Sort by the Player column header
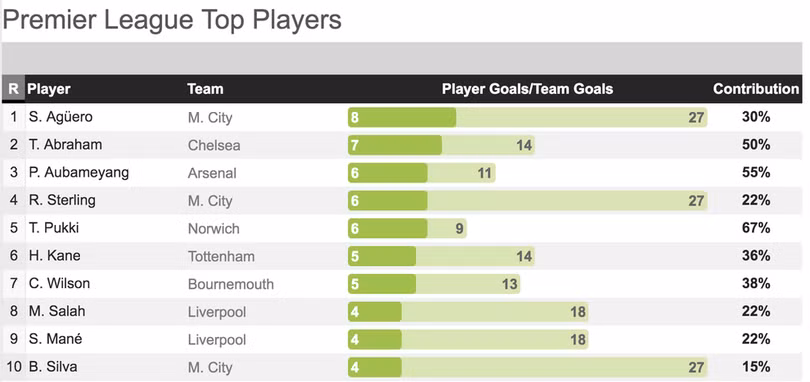 pyautogui.click(x=49, y=89)
